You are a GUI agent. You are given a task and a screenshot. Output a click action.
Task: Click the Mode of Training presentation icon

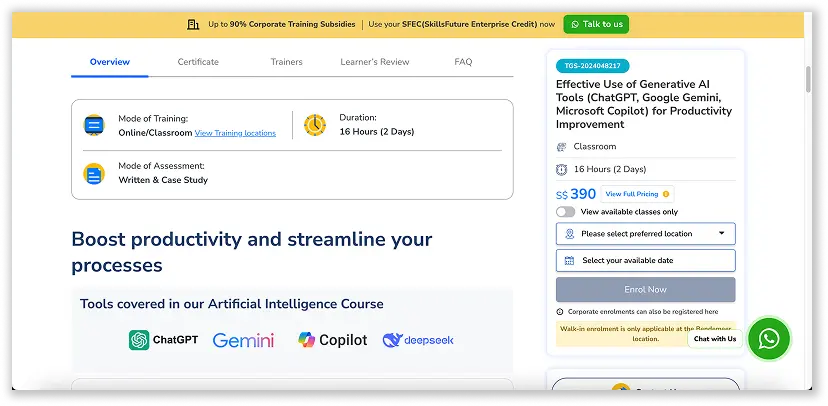95,126
